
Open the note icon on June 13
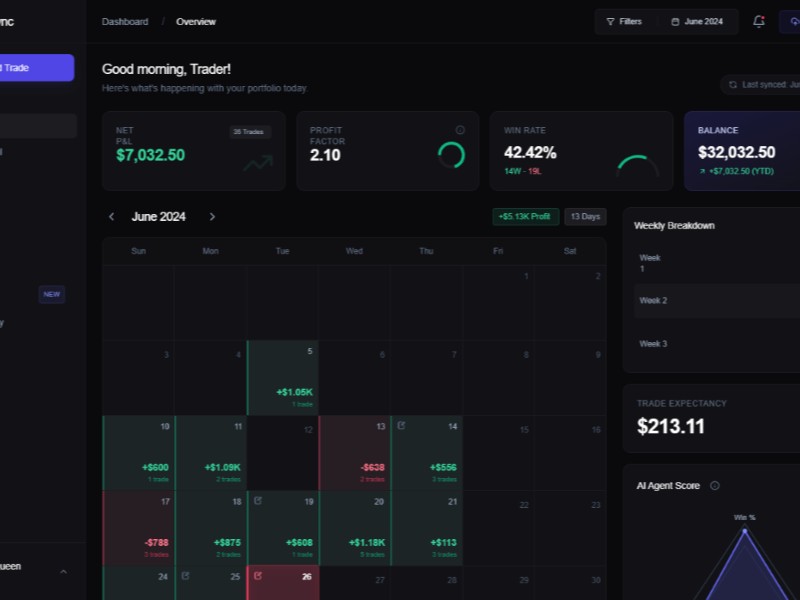click(401, 423)
